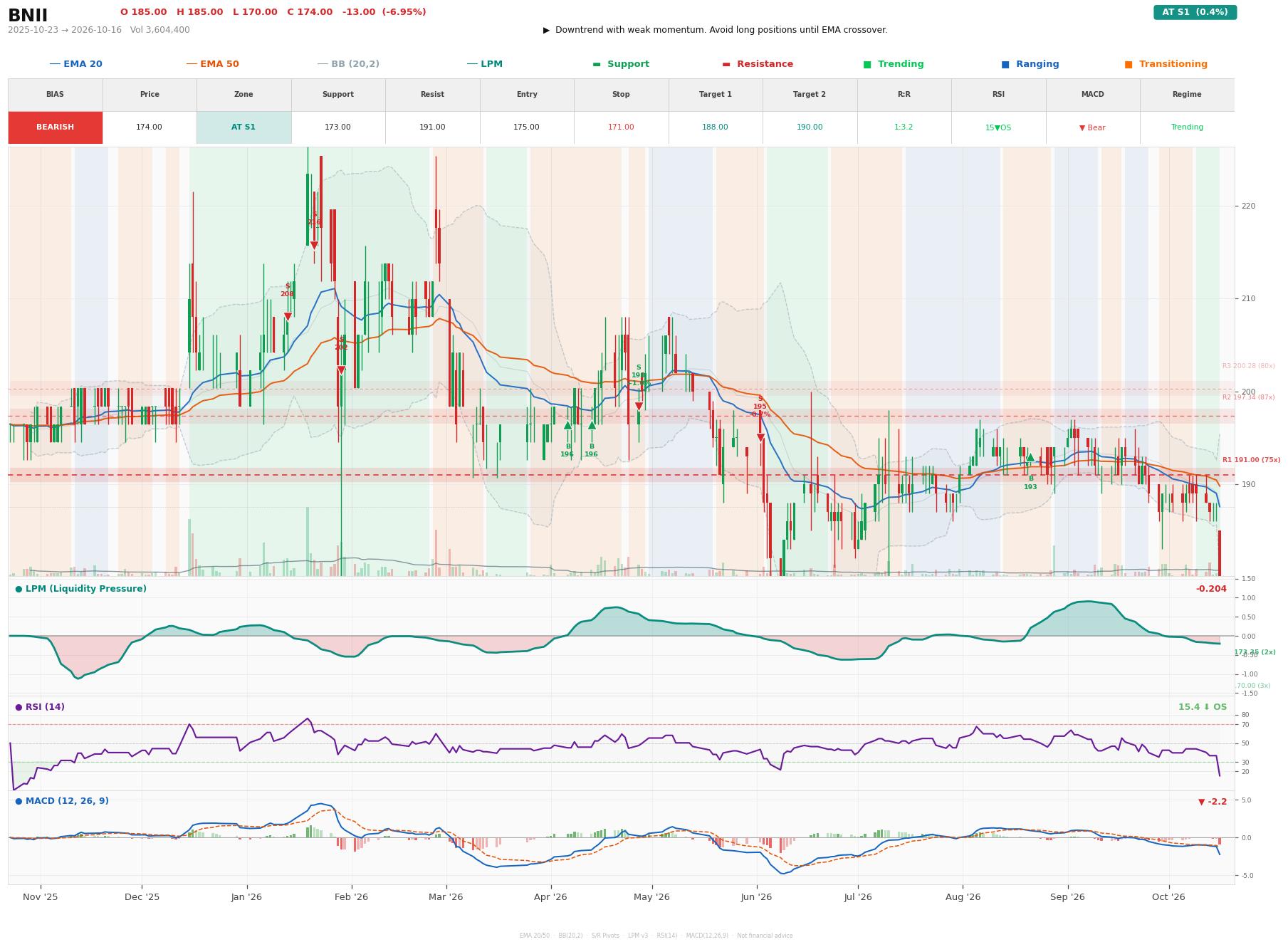The height and width of the screenshot is (947, 1288).
Task: Click the AT S1 (0.4%) badge
Action: click(1195, 12)
